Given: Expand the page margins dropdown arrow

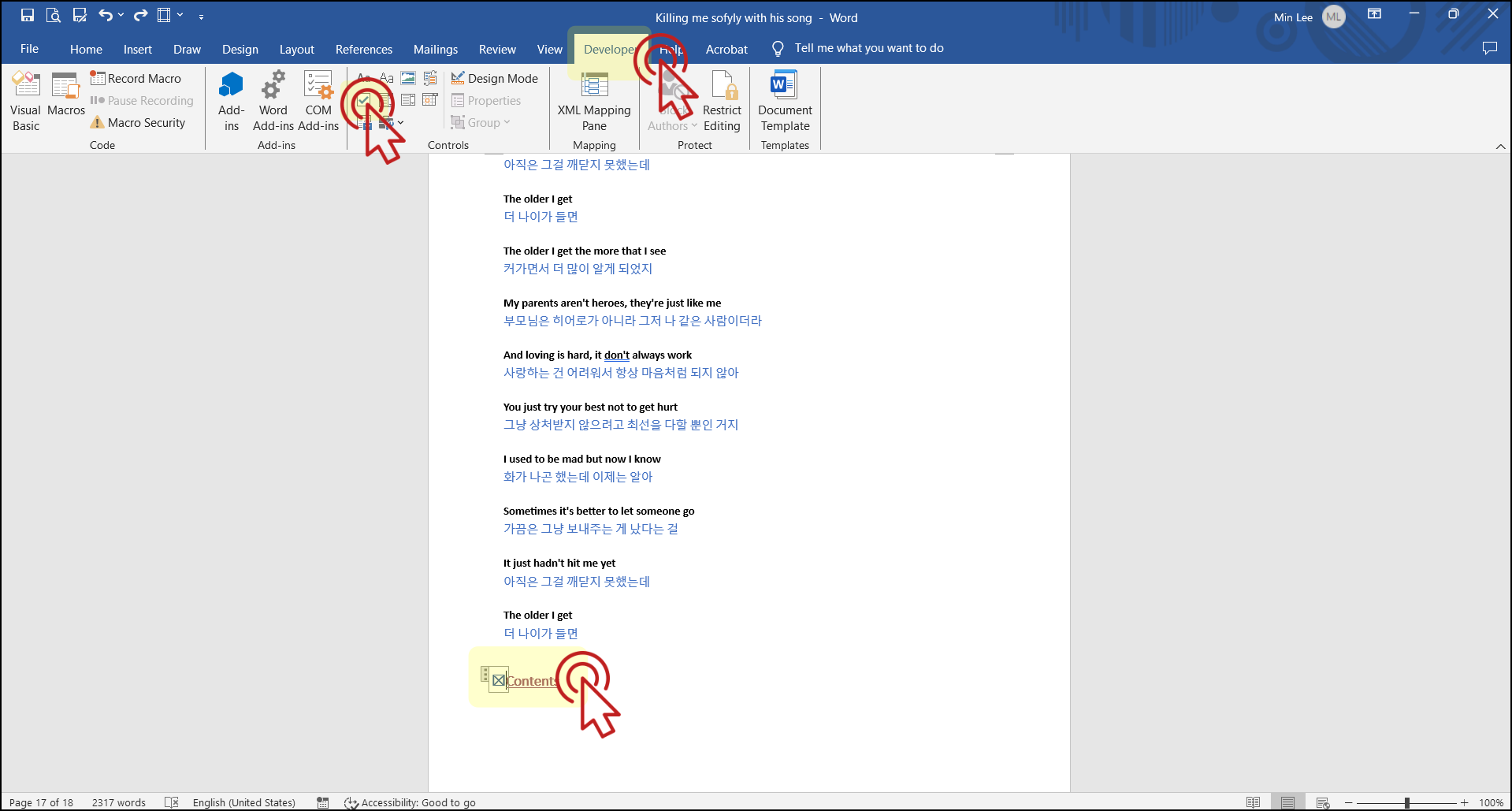Looking at the screenshot, I should pos(180,15).
